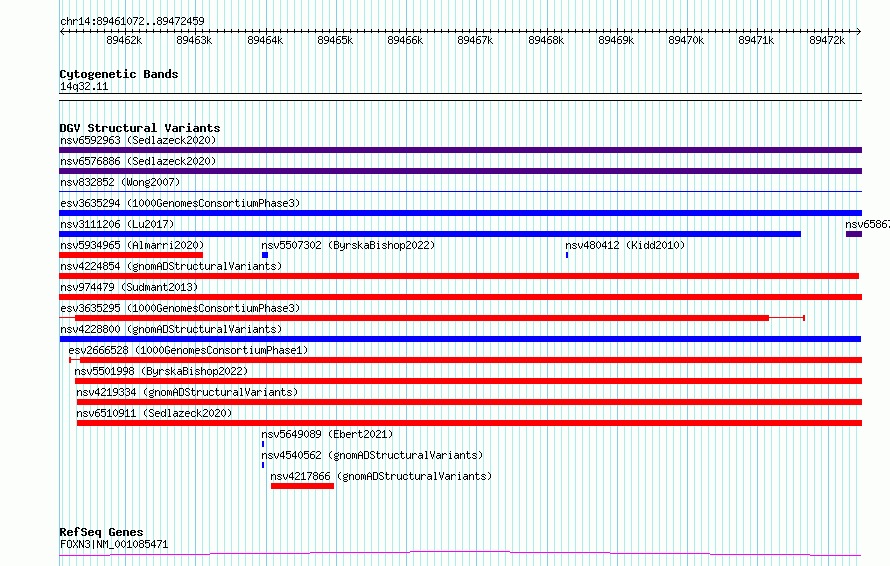Image resolution: width=890 pixels, height=566 pixels.
Task: Click the 89469k ruler position
Action: point(616,40)
